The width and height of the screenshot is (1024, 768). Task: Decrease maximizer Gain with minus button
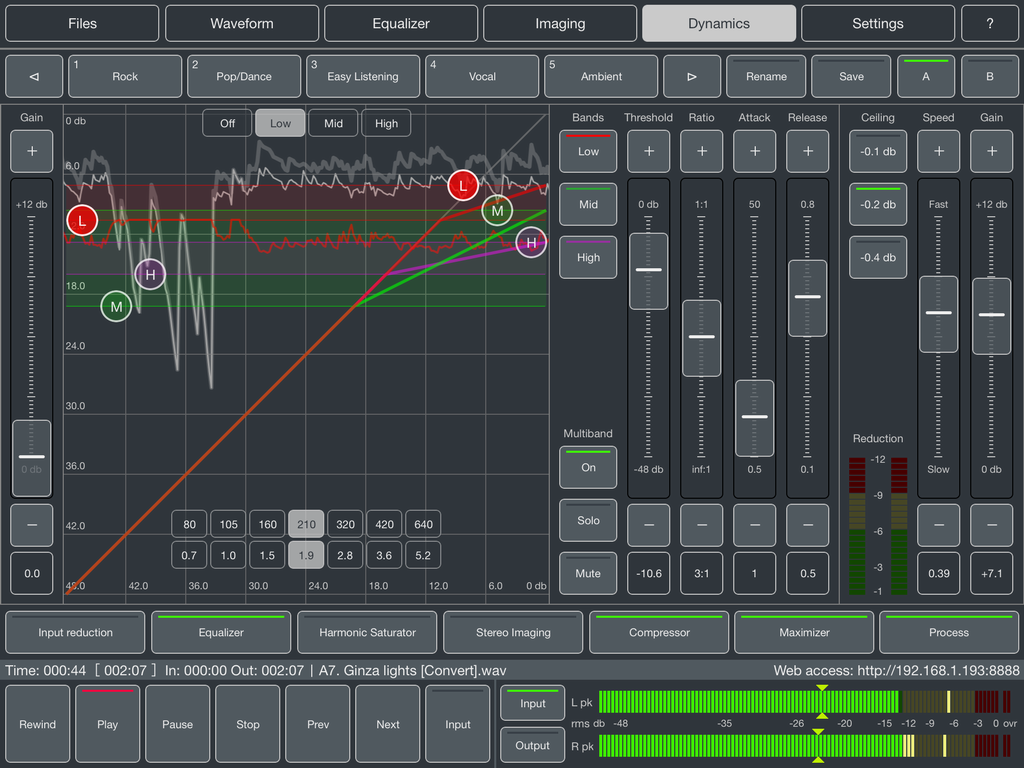[991, 524]
